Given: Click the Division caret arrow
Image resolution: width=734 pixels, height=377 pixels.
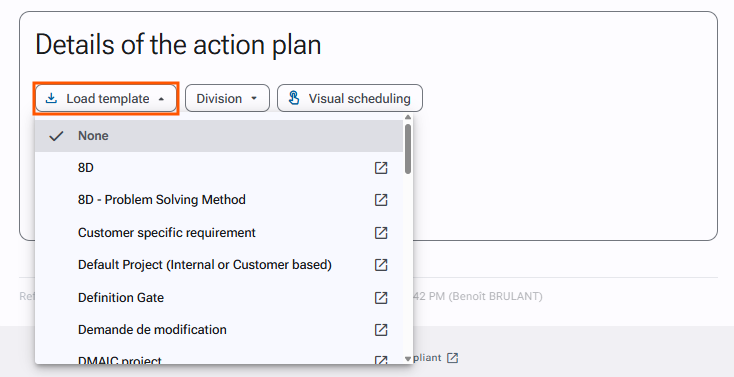Looking at the screenshot, I should point(254,98).
